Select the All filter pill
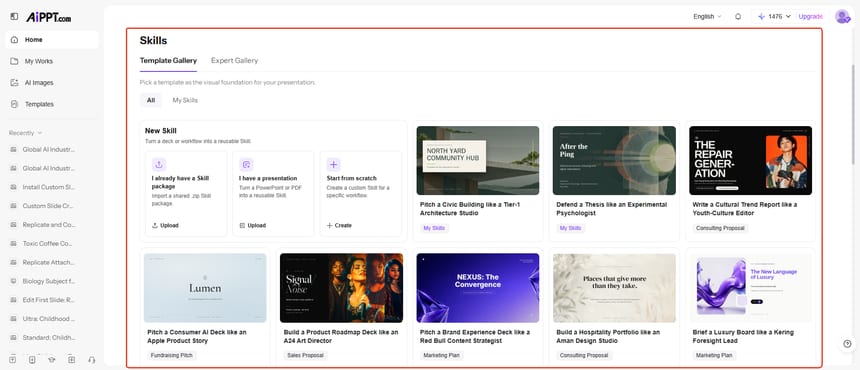 pyautogui.click(x=151, y=100)
